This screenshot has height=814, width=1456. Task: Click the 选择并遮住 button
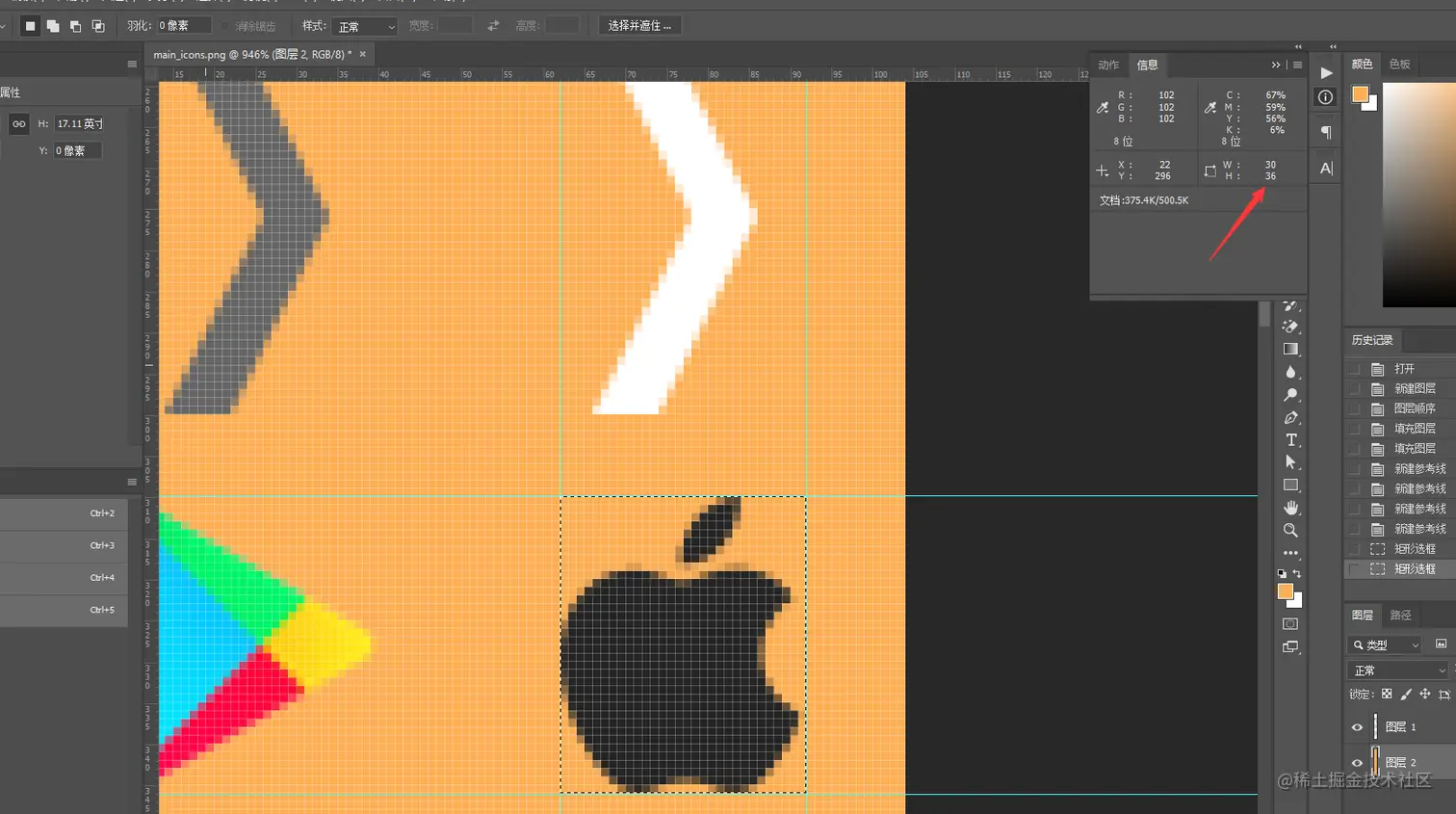point(639,25)
